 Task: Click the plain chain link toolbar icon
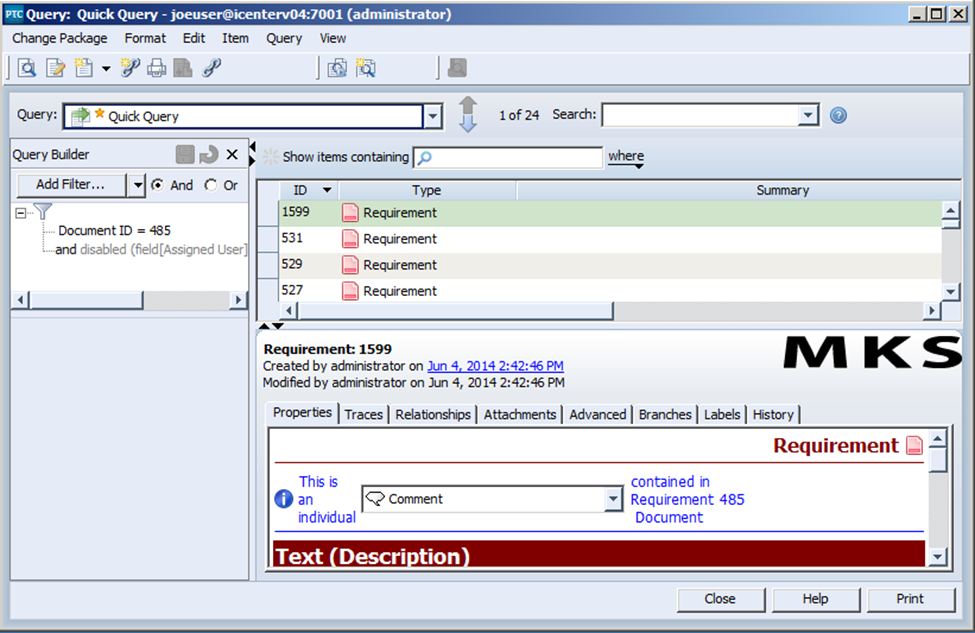[211, 68]
